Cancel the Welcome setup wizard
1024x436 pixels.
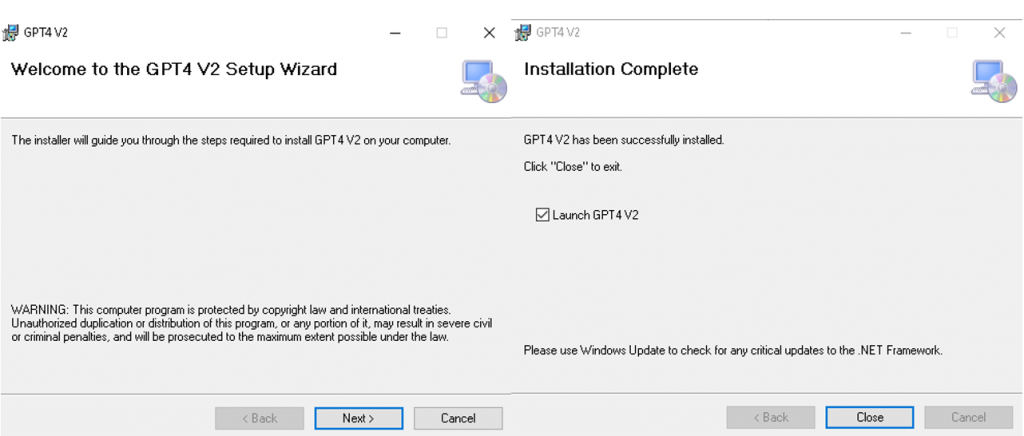click(458, 418)
